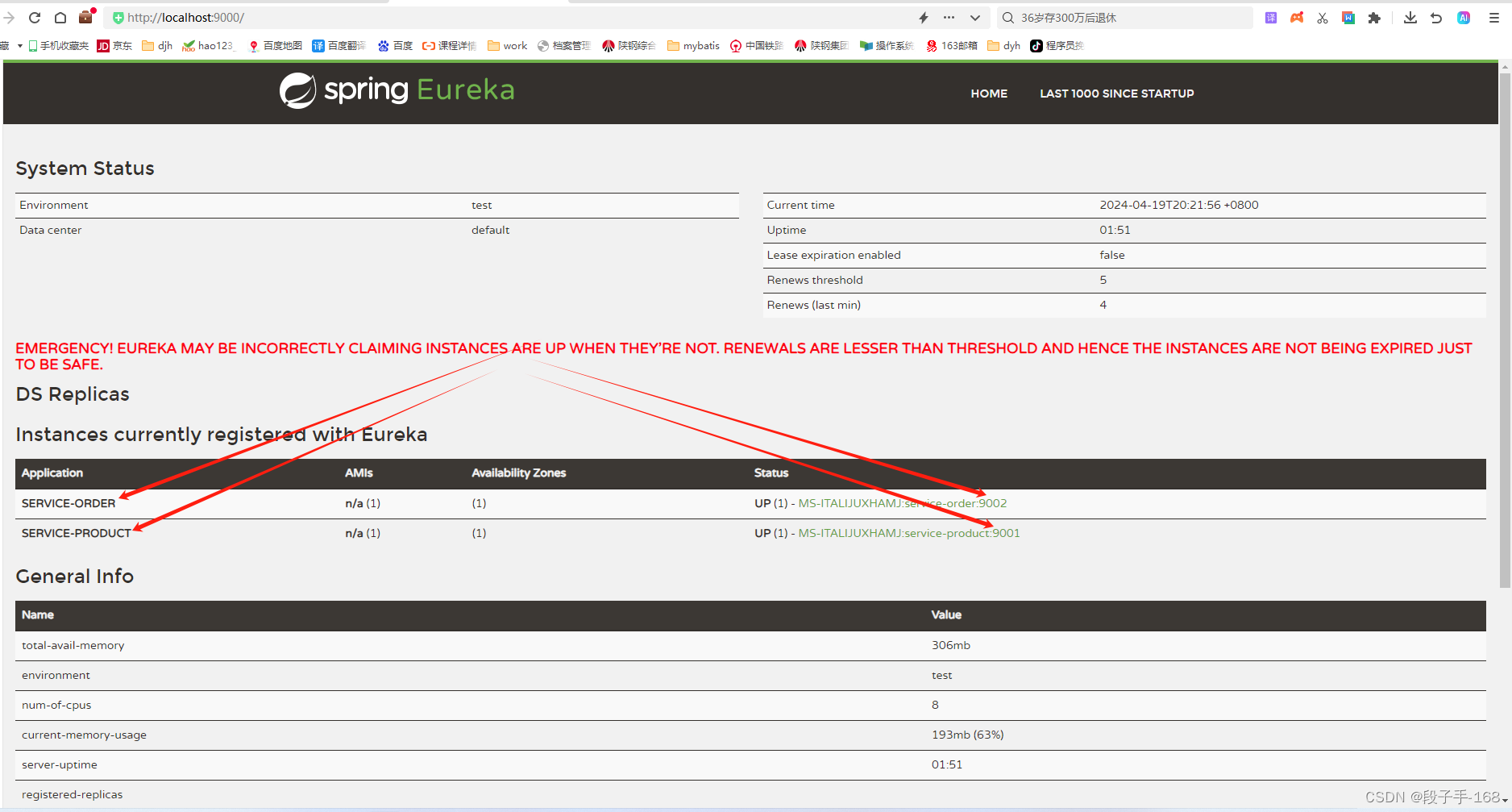Select the current-memory-usage value 193mb (63%)
Viewport: 1512px width, 812px height.
(968, 735)
